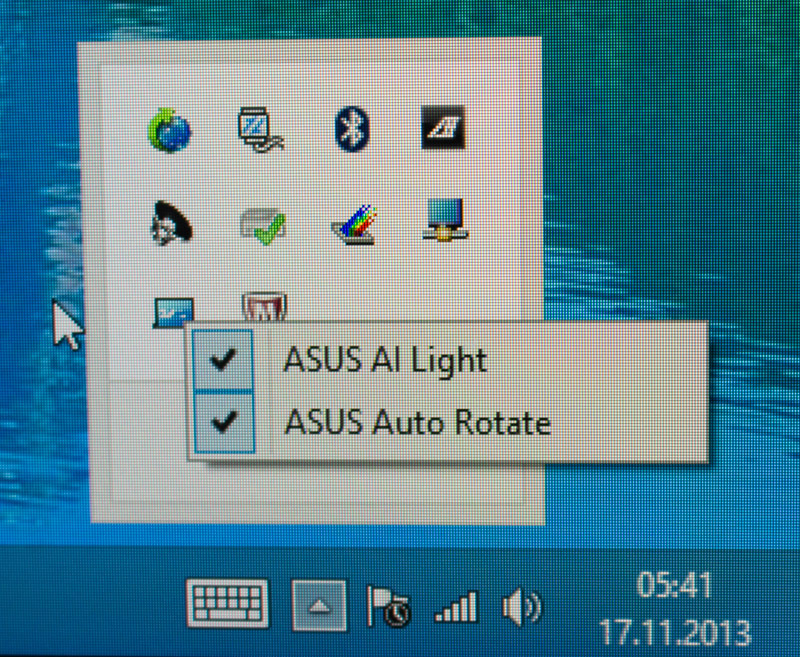Click the clock showing 05:41
The height and width of the screenshot is (657, 800).
(674, 585)
